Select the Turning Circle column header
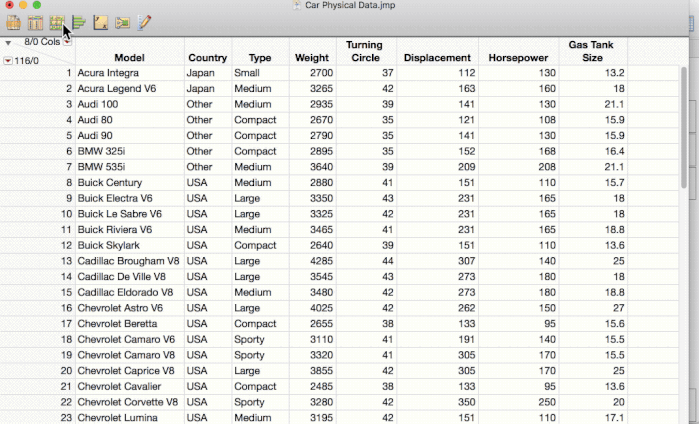Image resolution: width=699 pixels, height=424 pixels. (x=365, y=51)
